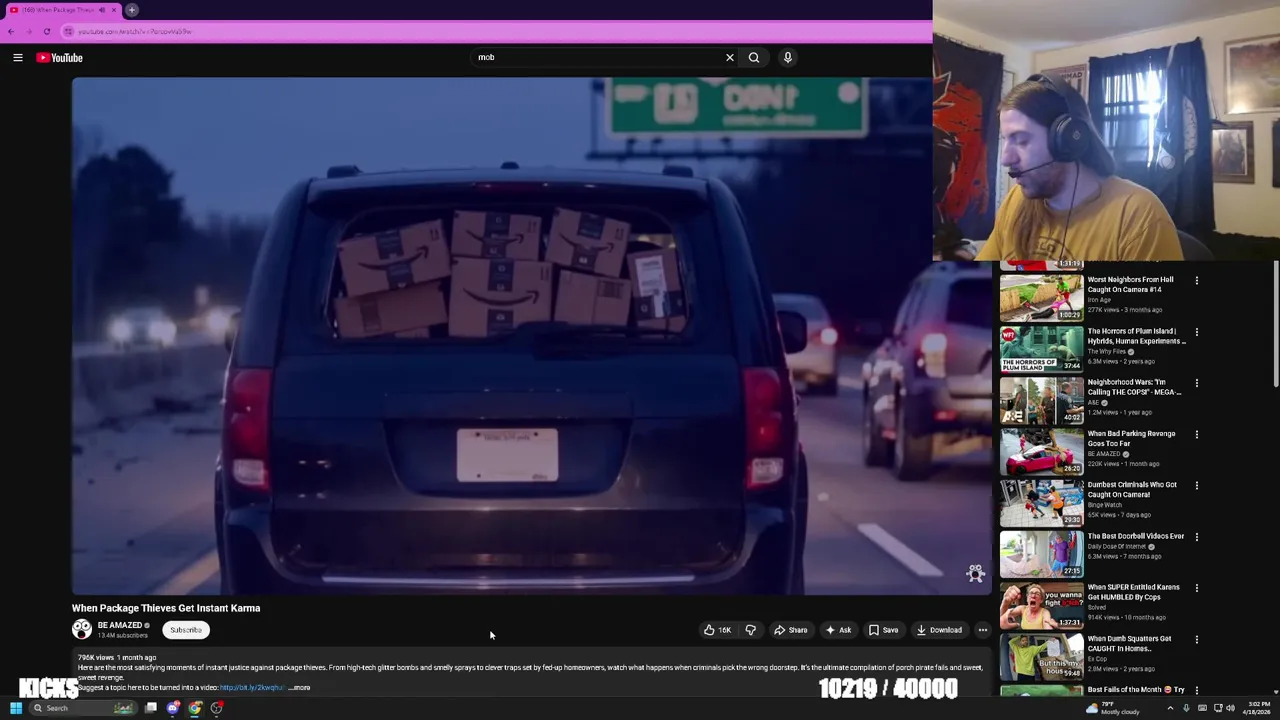The width and height of the screenshot is (1280, 720).
Task: Run search with magnifying glass button
Action: (754, 58)
